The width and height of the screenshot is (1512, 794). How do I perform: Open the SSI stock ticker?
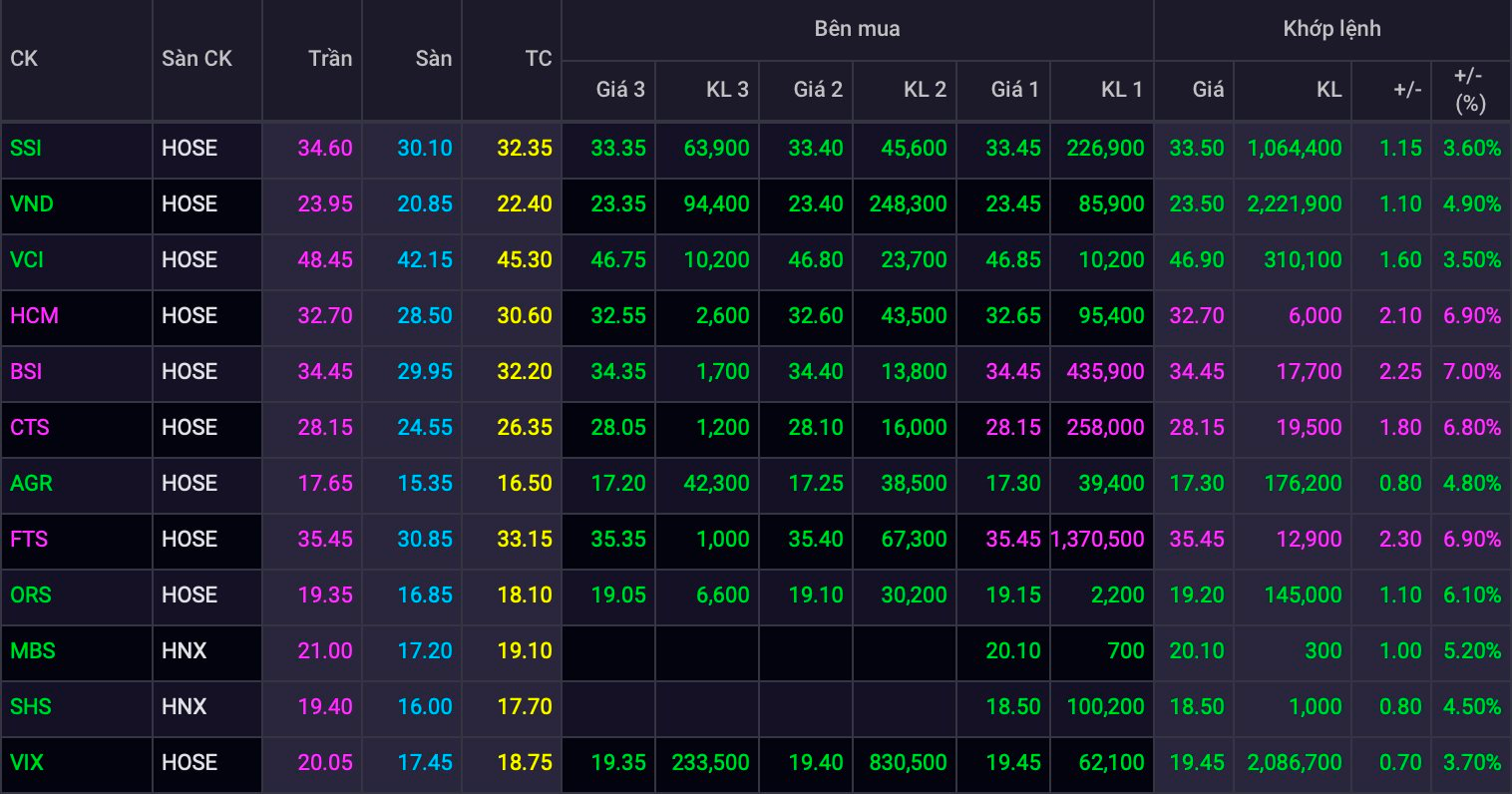(x=26, y=149)
